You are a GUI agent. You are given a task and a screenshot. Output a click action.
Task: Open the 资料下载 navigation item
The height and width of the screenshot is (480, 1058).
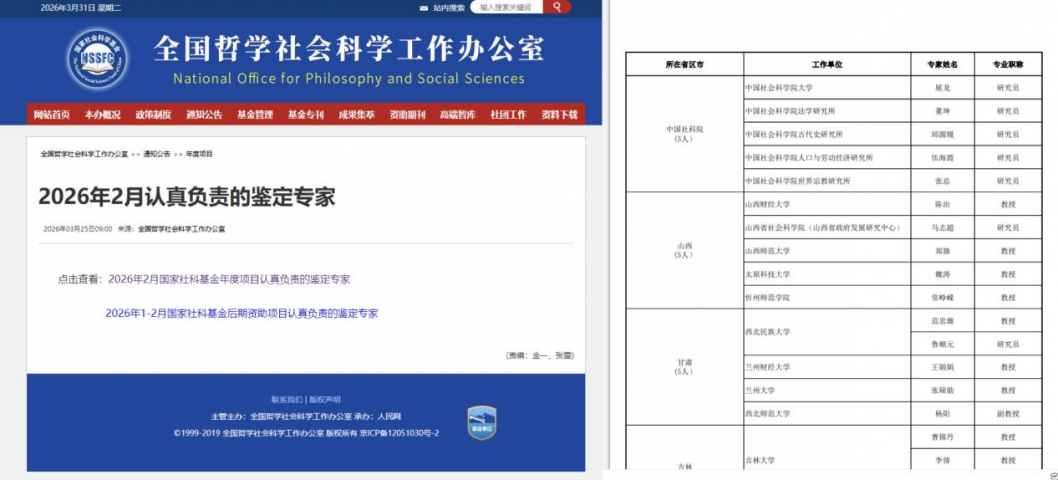pyautogui.click(x=559, y=115)
